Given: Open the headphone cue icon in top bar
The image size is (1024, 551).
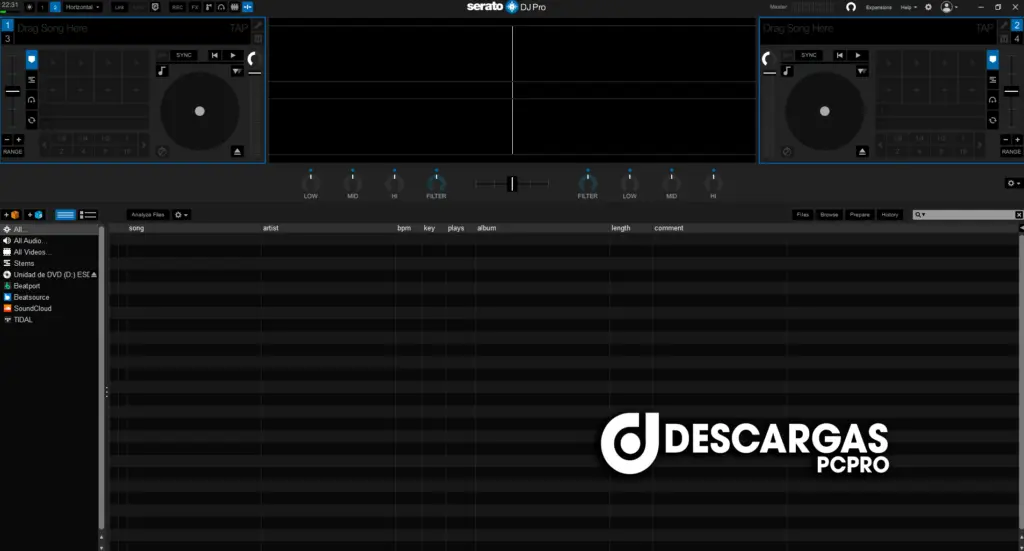Looking at the screenshot, I should coord(851,7).
